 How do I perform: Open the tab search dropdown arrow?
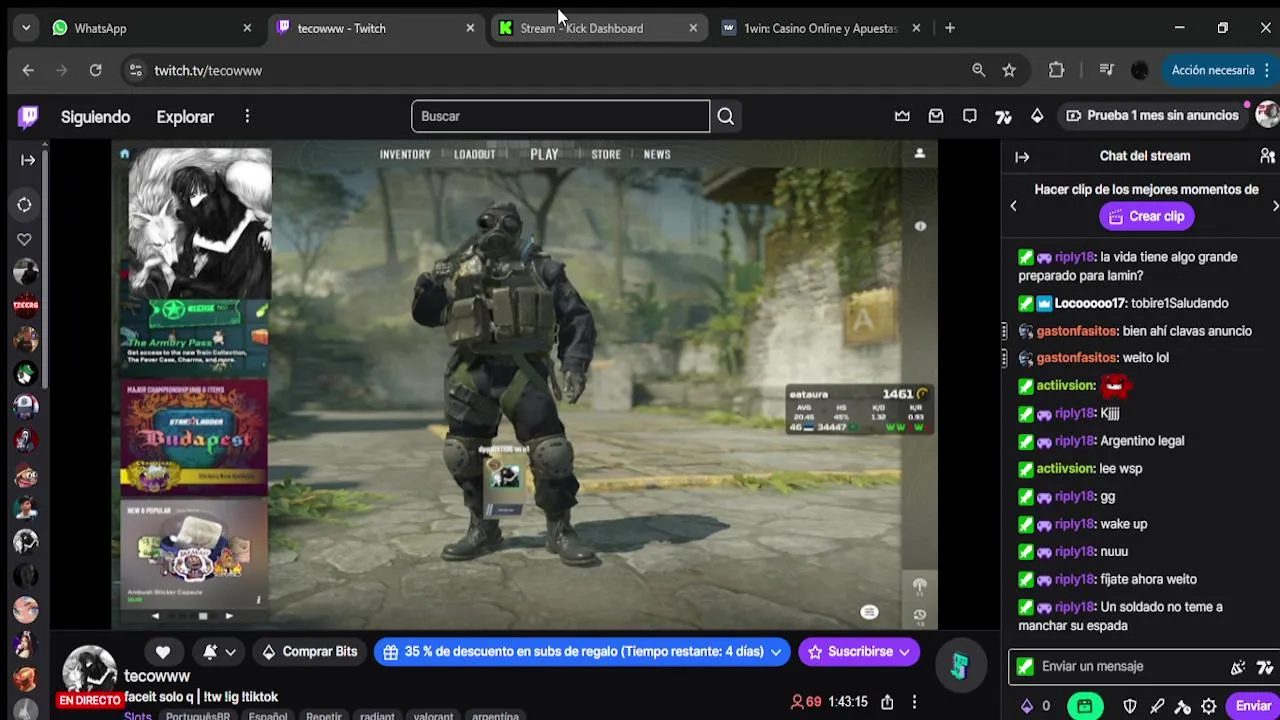click(26, 28)
